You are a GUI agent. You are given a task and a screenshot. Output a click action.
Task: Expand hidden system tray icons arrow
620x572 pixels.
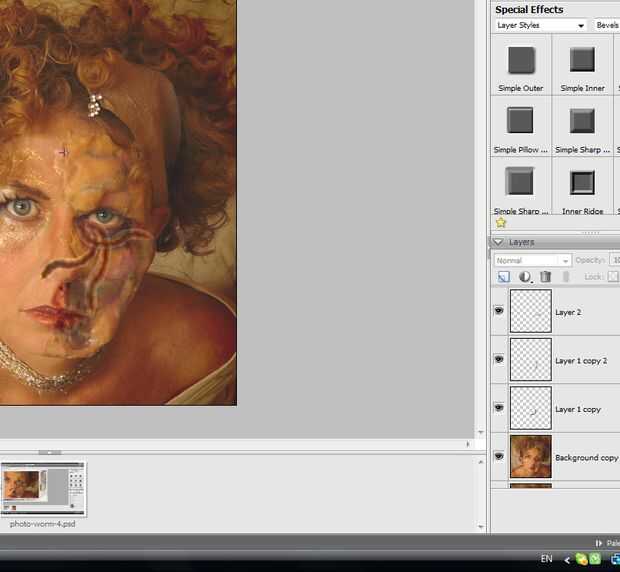[567, 559]
